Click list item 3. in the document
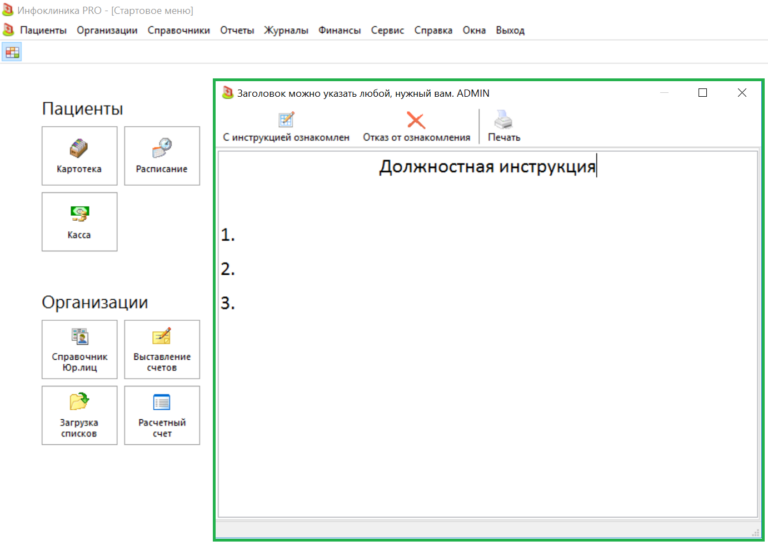768x546 pixels. pos(228,303)
